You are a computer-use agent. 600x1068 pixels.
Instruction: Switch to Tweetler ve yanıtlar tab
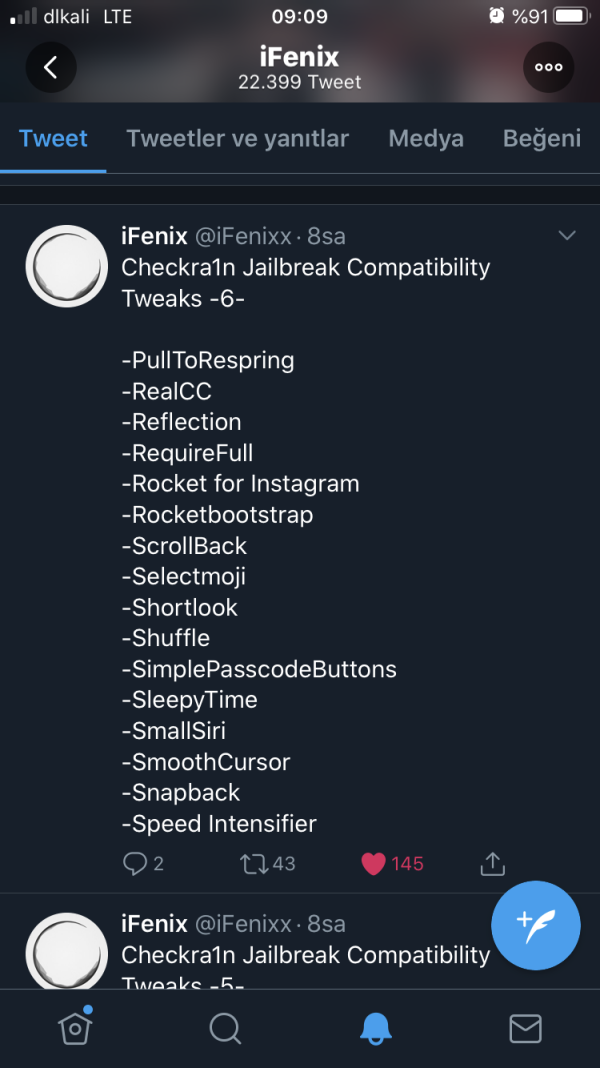coord(237,138)
